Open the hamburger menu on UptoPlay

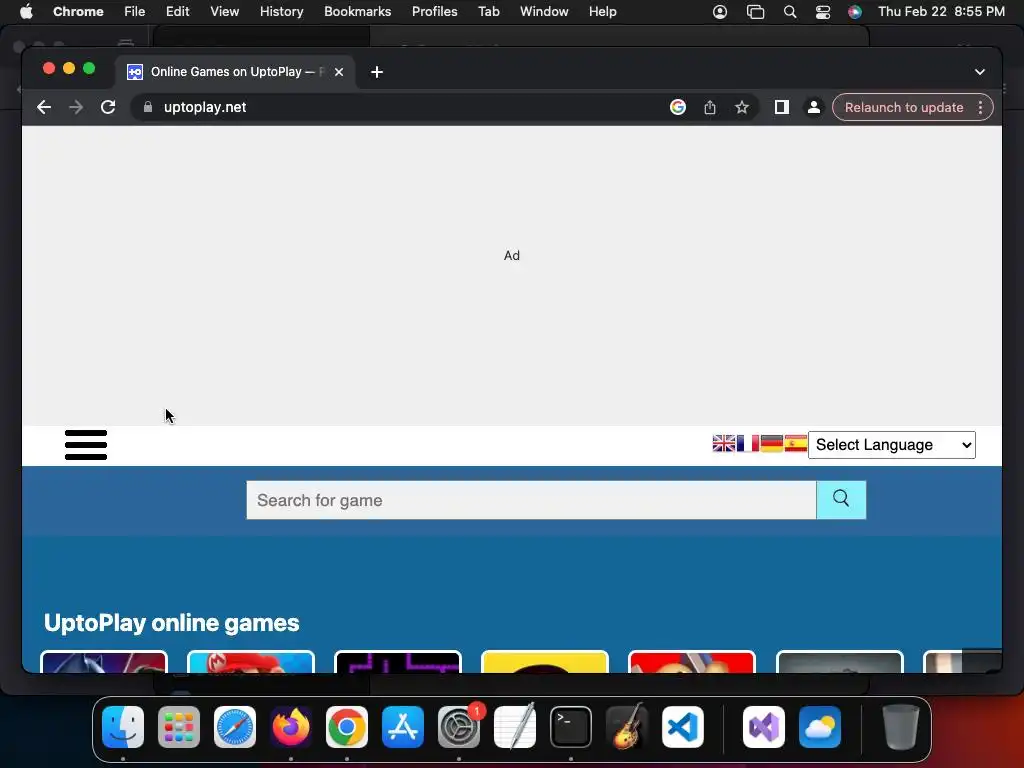(x=86, y=445)
